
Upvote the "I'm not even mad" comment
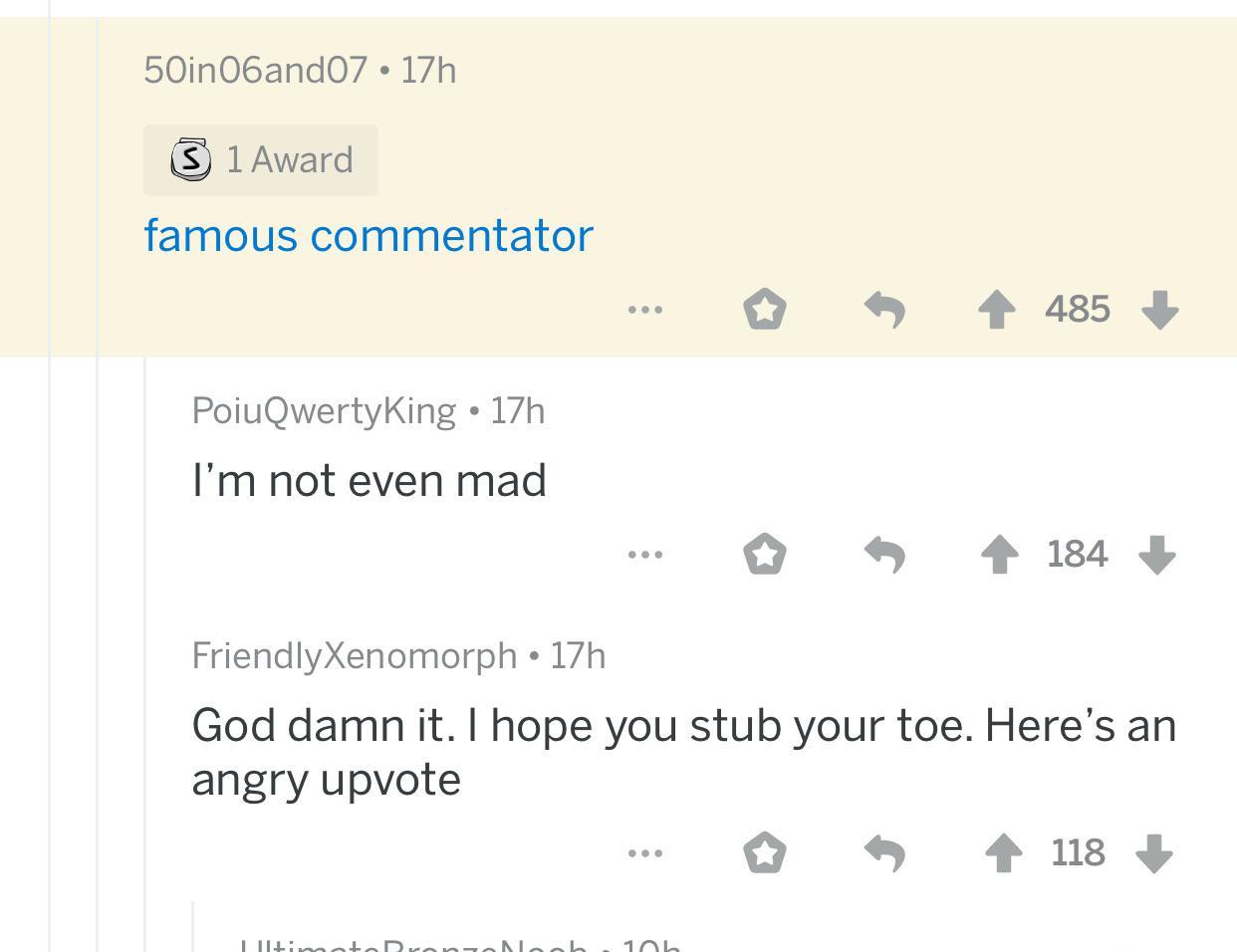(999, 555)
